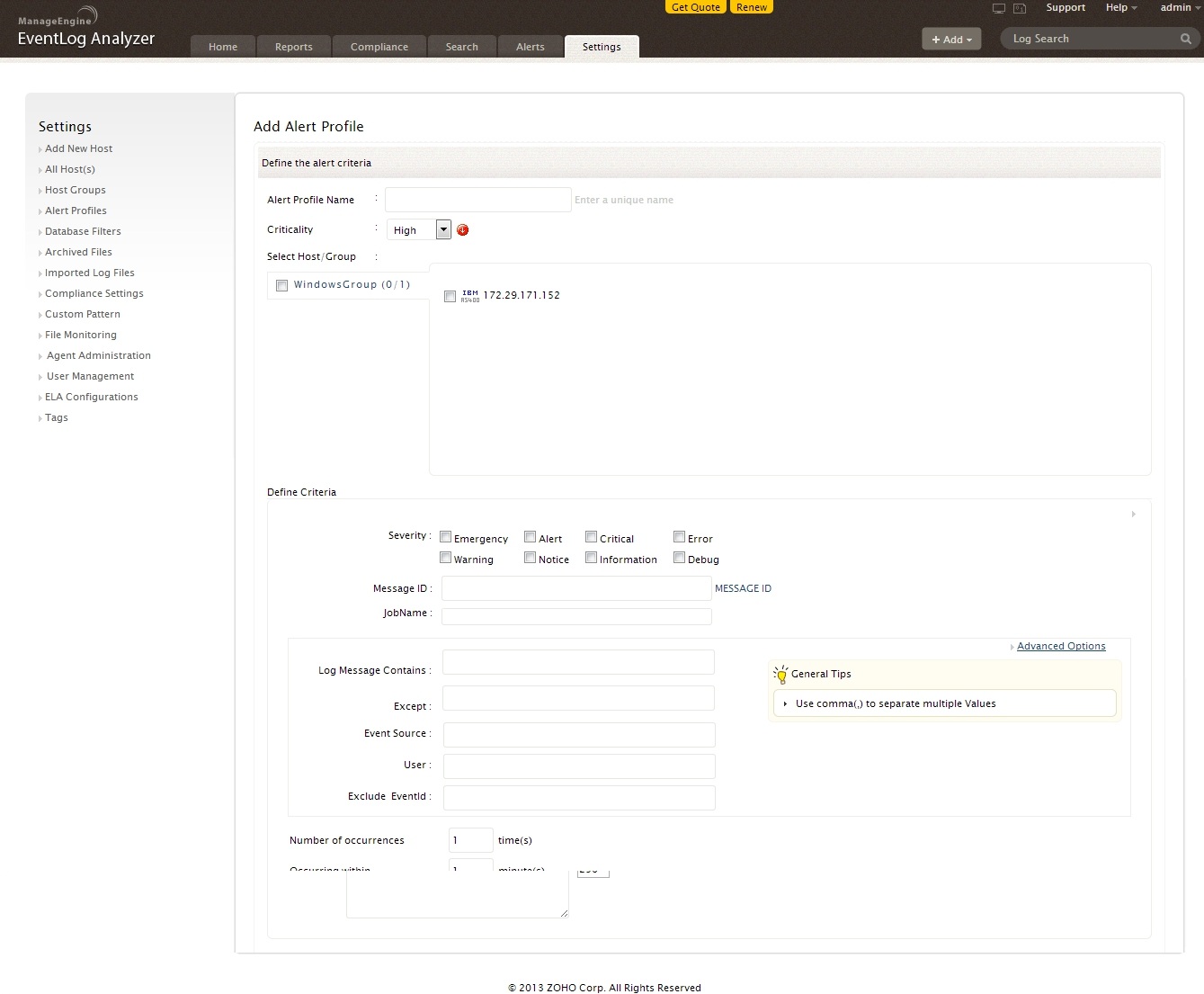The width and height of the screenshot is (1204, 994).
Task: Click the IBM AS400 host icon
Action: coord(470,295)
